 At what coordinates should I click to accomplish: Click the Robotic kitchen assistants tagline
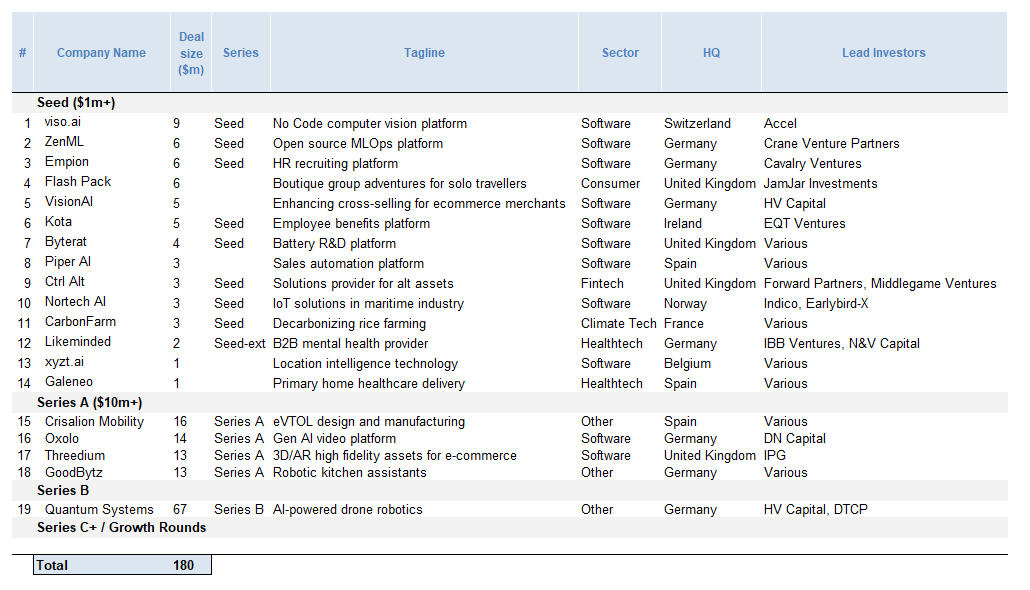pyautogui.click(x=349, y=472)
